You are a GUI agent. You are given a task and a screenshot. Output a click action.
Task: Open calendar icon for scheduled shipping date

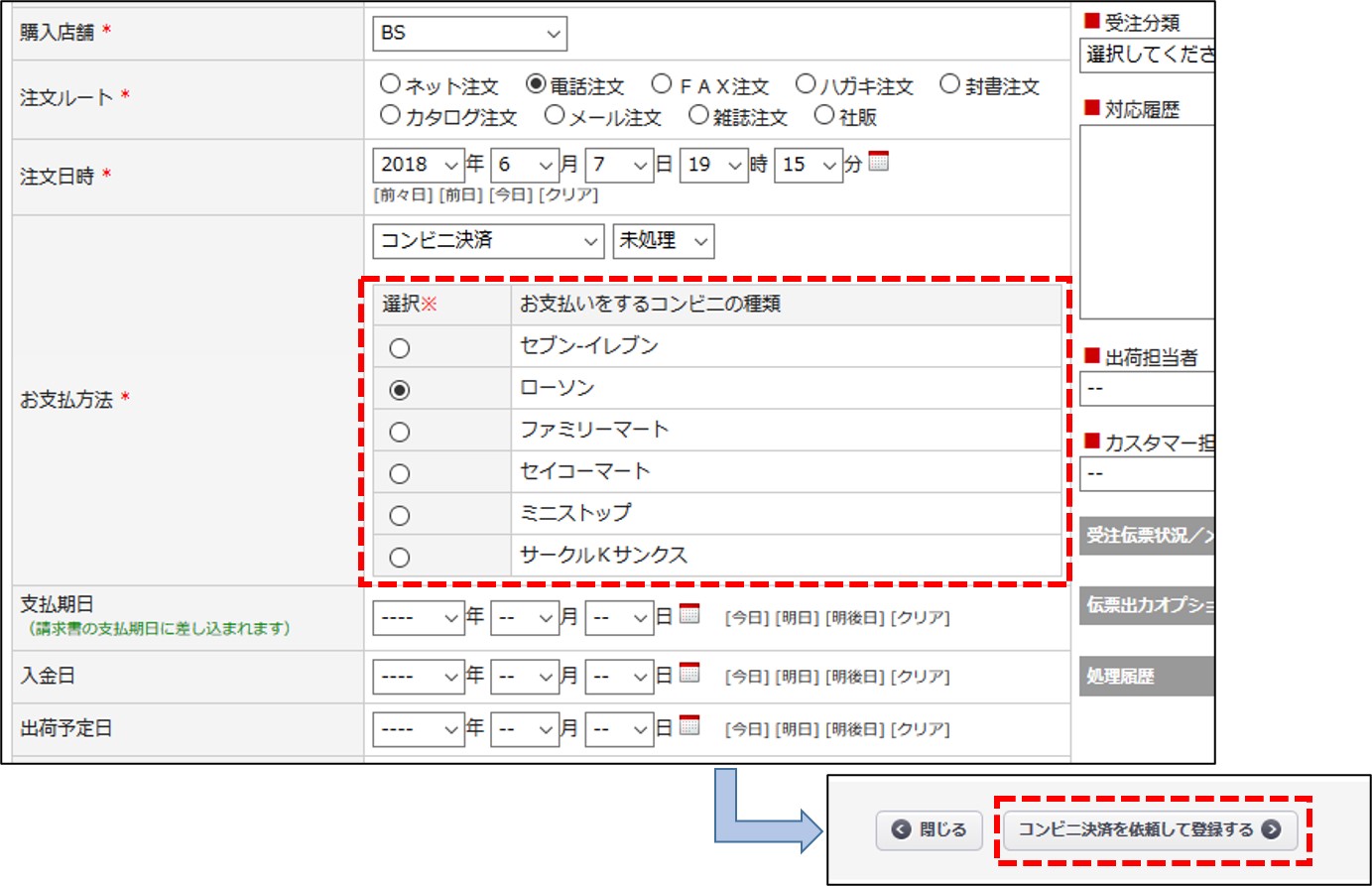click(689, 725)
